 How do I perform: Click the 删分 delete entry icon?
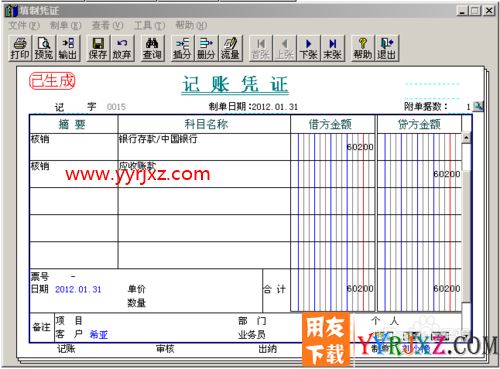(206, 48)
